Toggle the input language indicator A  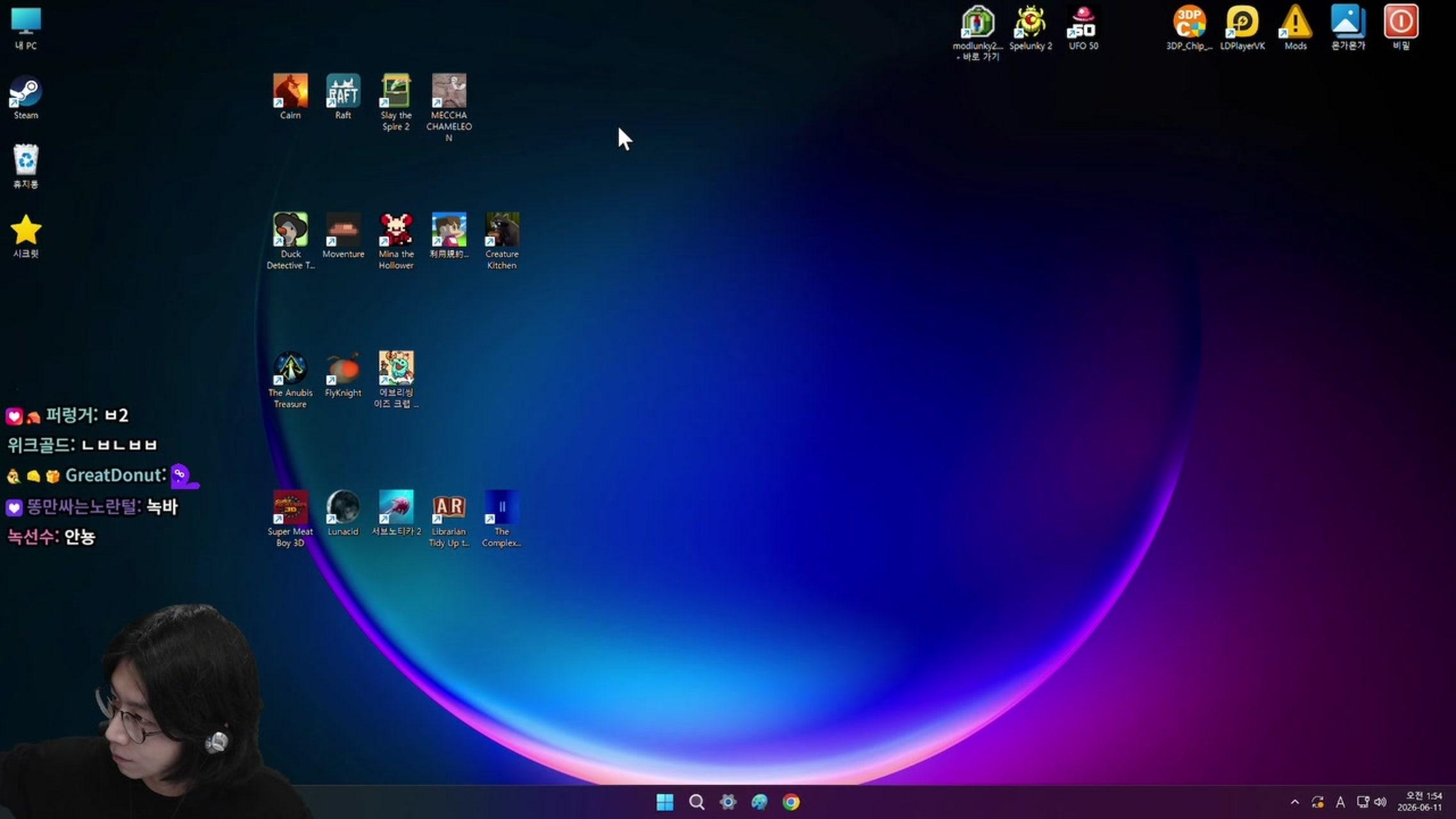click(x=1340, y=802)
